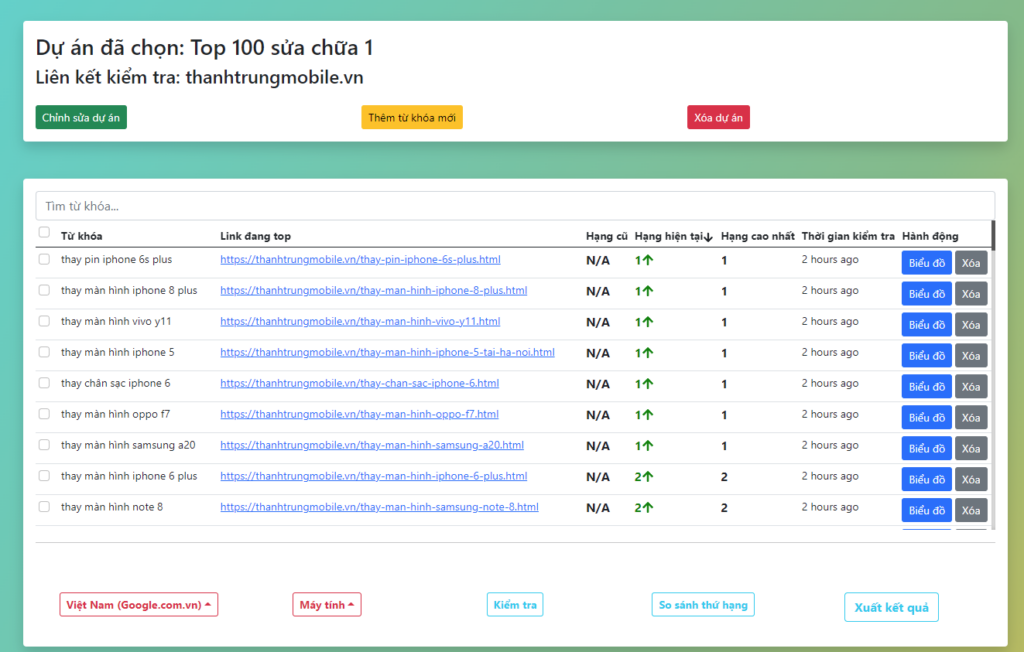
Task: Click green up arrow for thay pin iphone 6s plus
Action: tap(648, 261)
